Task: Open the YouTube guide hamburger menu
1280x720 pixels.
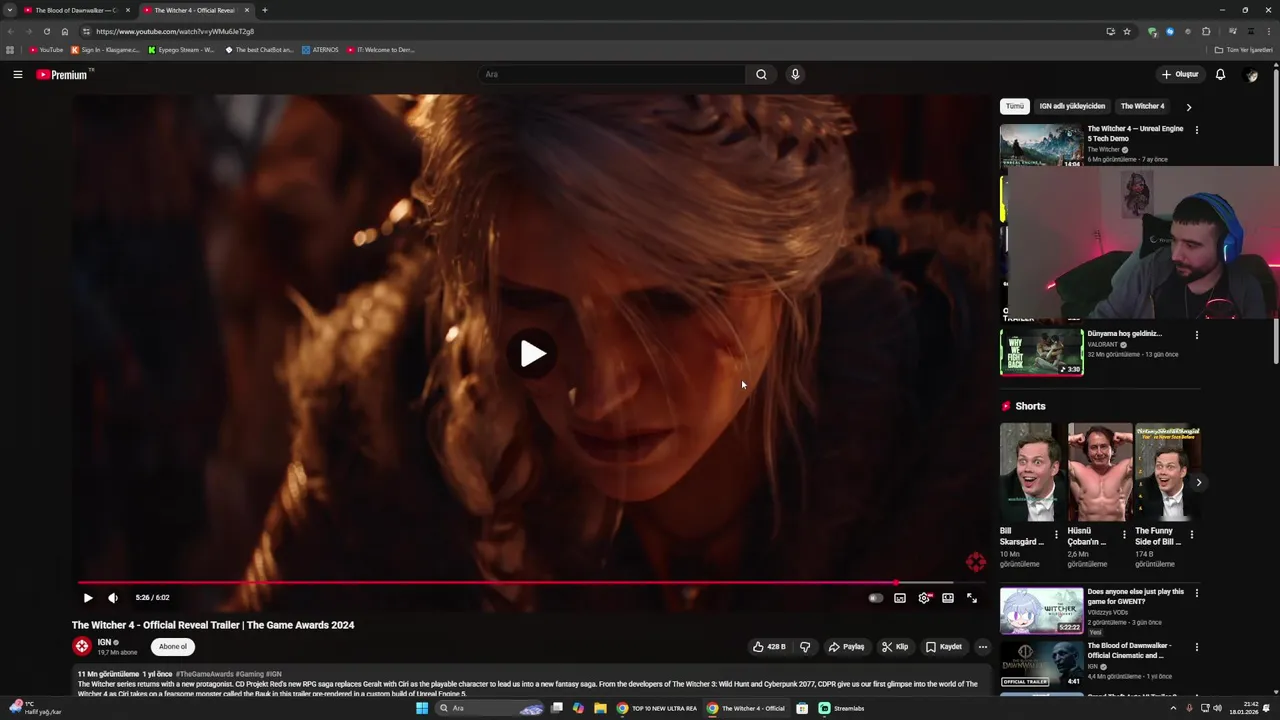Action: pos(17,74)
